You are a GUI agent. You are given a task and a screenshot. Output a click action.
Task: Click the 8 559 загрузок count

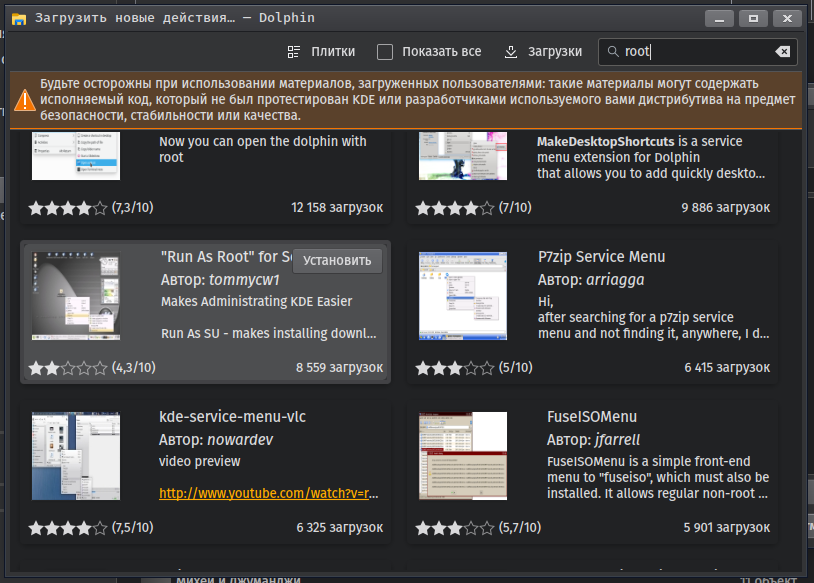pos(340,368)
